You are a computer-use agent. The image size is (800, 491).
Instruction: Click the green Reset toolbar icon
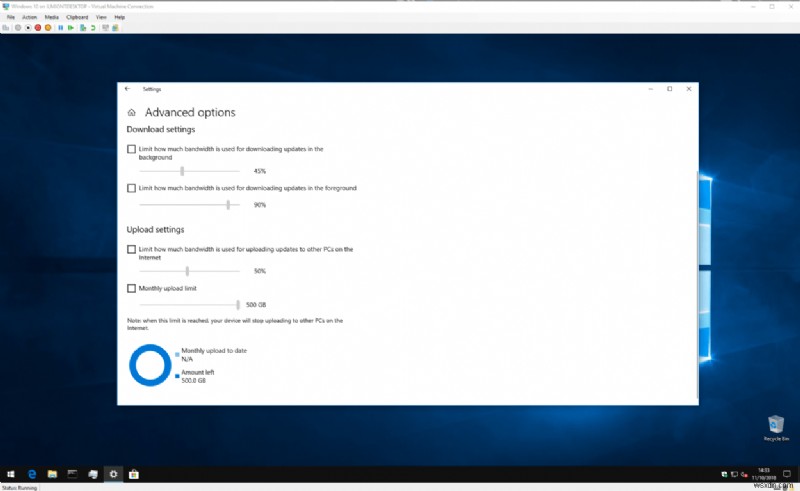tap(71, 28)
